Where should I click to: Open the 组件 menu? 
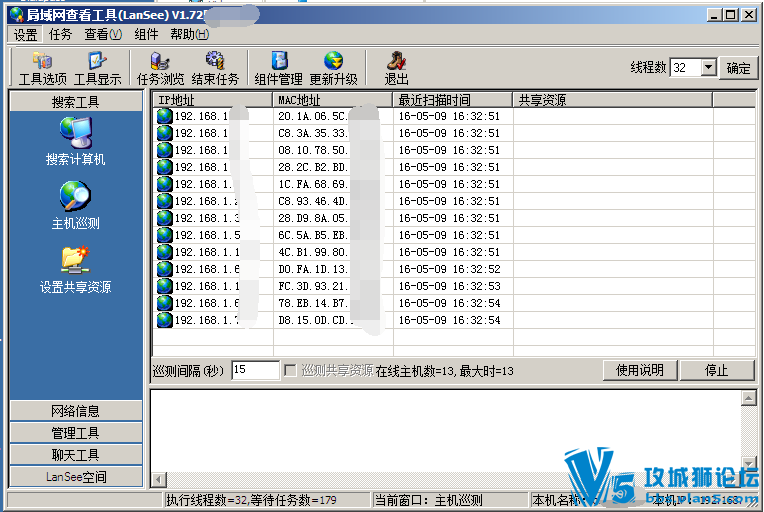coord(146,35)
